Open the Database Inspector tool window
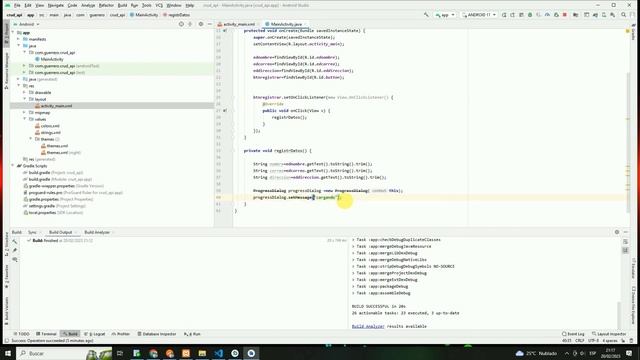The width and height of the screenshot is (640, 360). click(157, 334)
